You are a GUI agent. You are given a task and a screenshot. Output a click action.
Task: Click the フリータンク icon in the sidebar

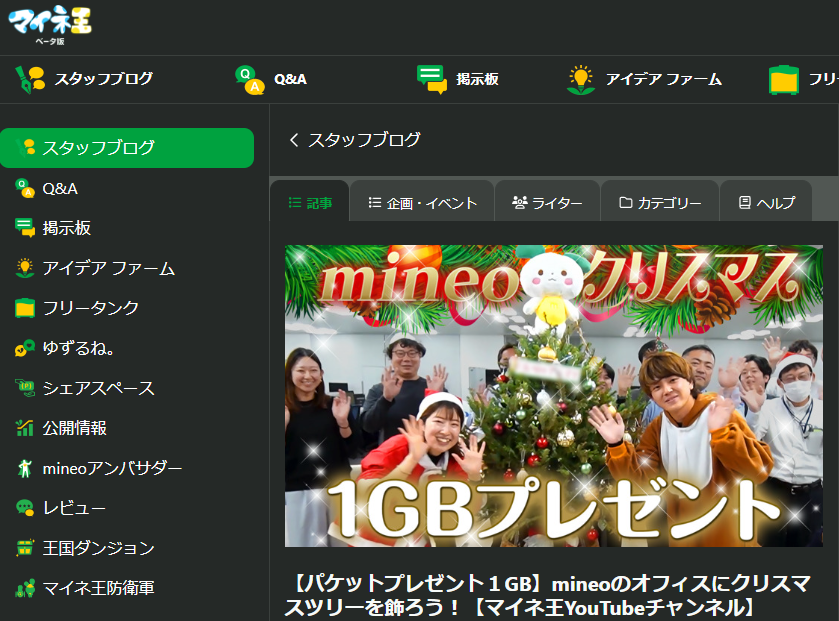point(25,308)
